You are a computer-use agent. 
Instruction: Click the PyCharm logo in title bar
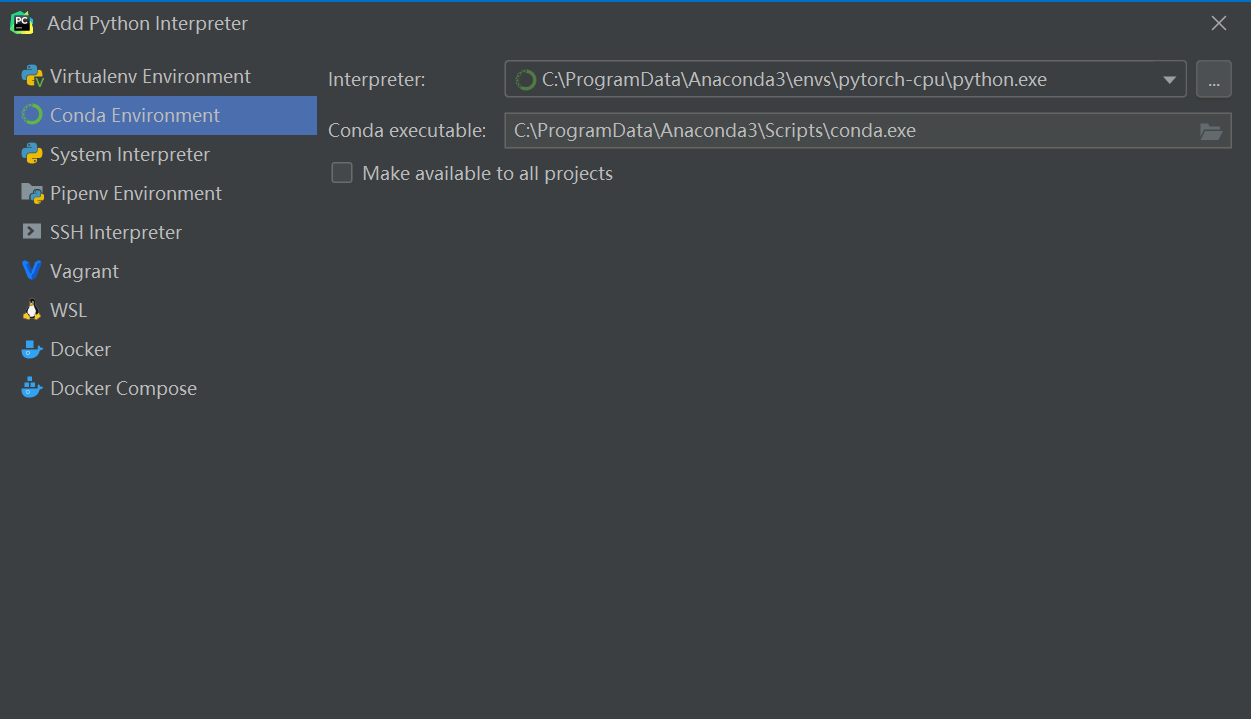click(22, 22)
